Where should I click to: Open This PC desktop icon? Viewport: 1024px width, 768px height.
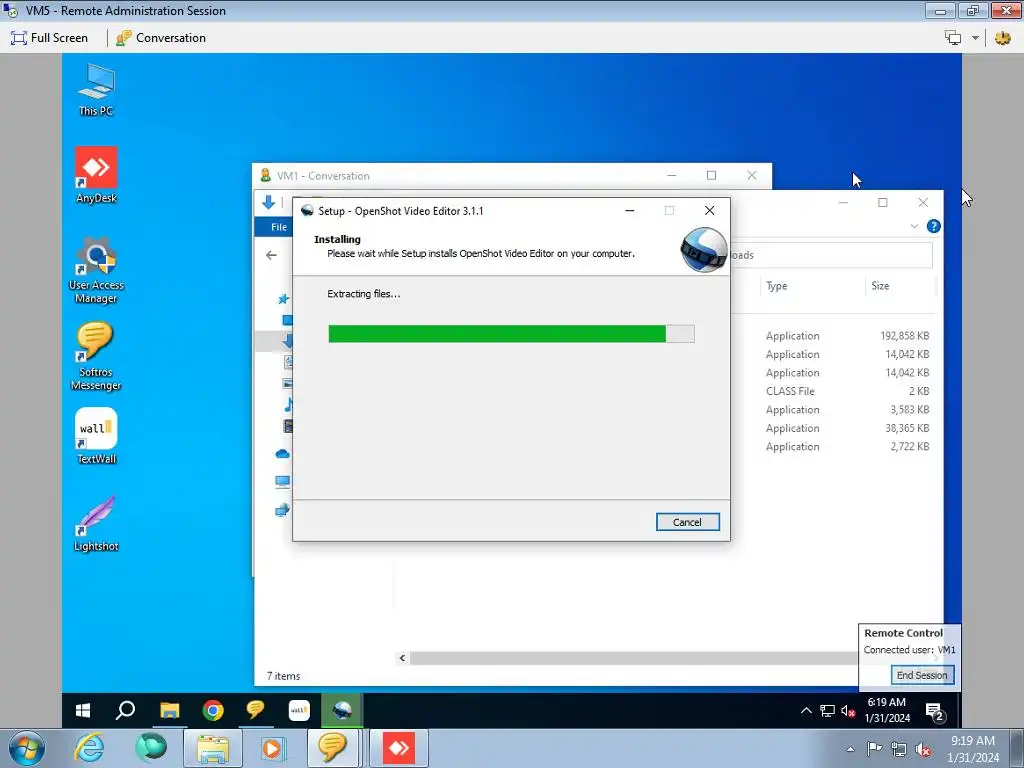[96, 90]
